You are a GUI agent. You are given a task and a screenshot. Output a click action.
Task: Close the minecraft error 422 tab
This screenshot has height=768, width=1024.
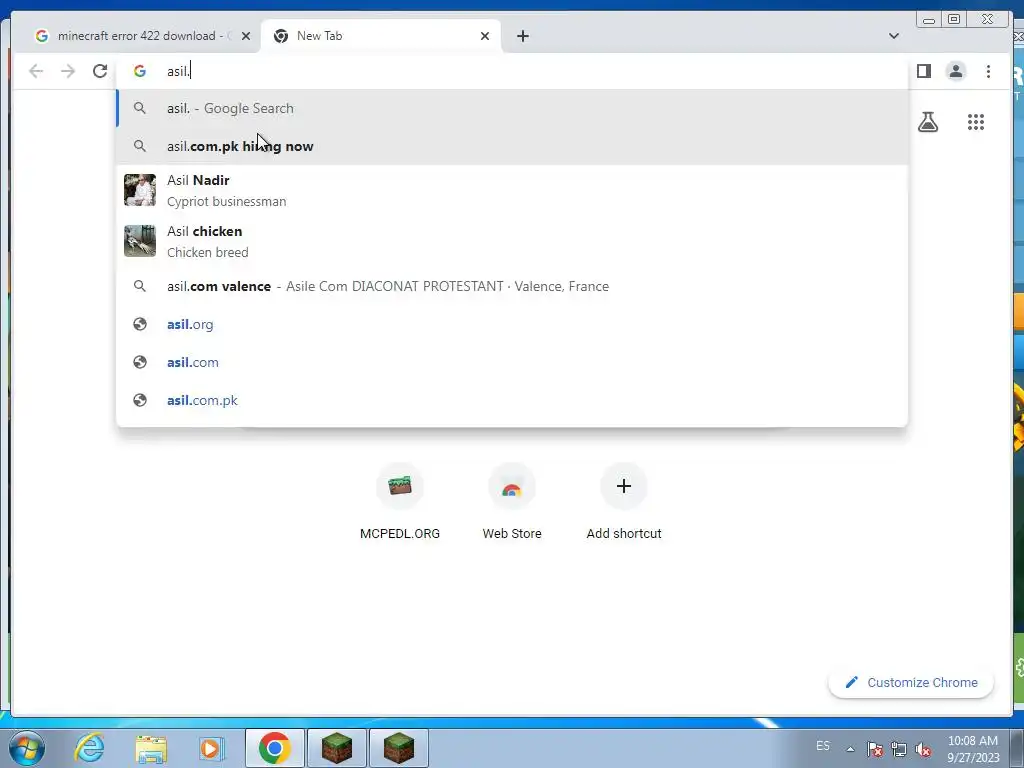pos(246,36)
